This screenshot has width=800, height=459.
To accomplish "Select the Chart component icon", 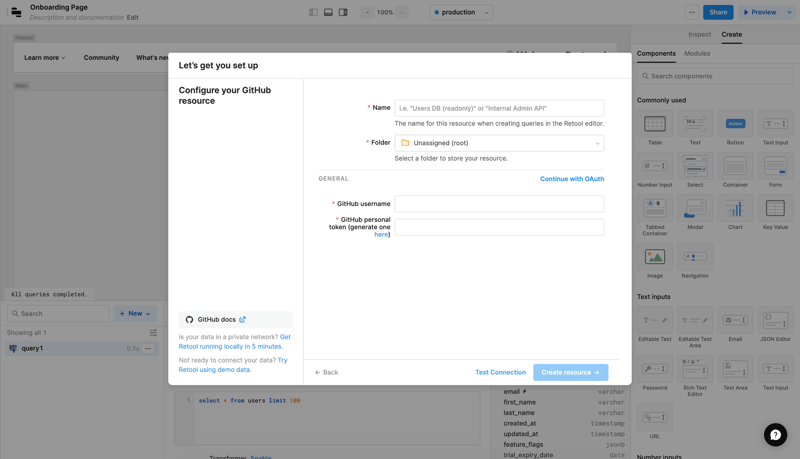I will tap(735, 209).
